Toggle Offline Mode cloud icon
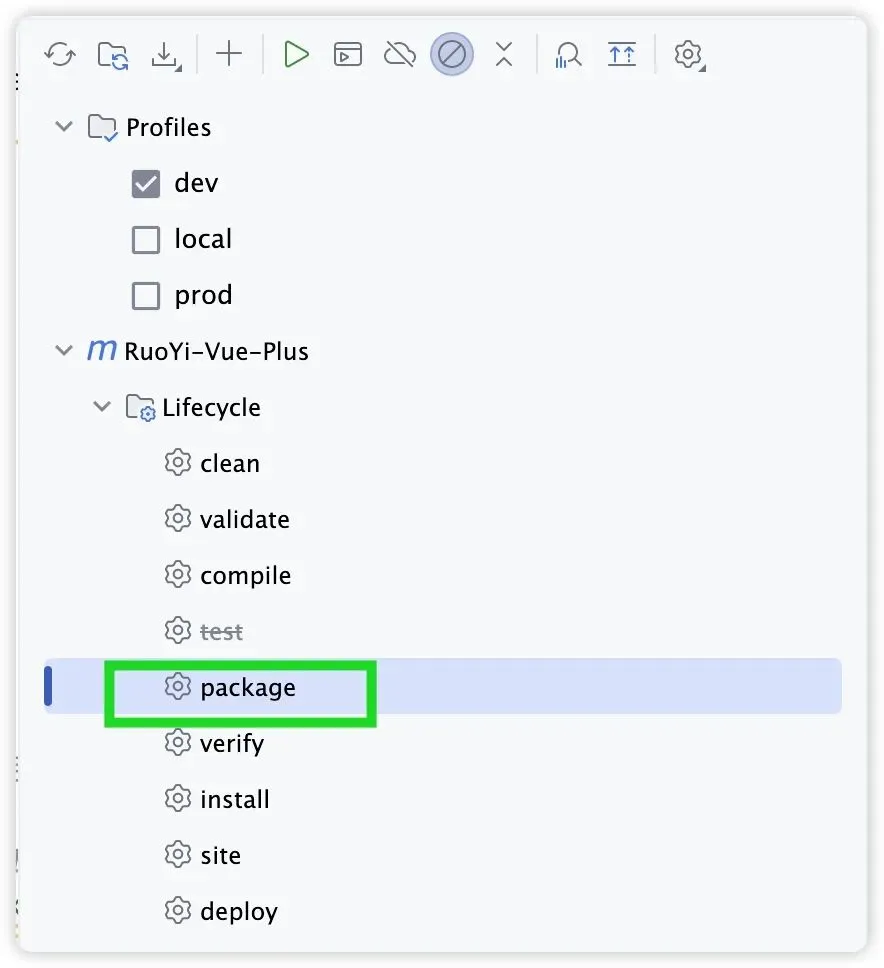The image size is (884, 968). pyautogui.click(x=400, y=54)
